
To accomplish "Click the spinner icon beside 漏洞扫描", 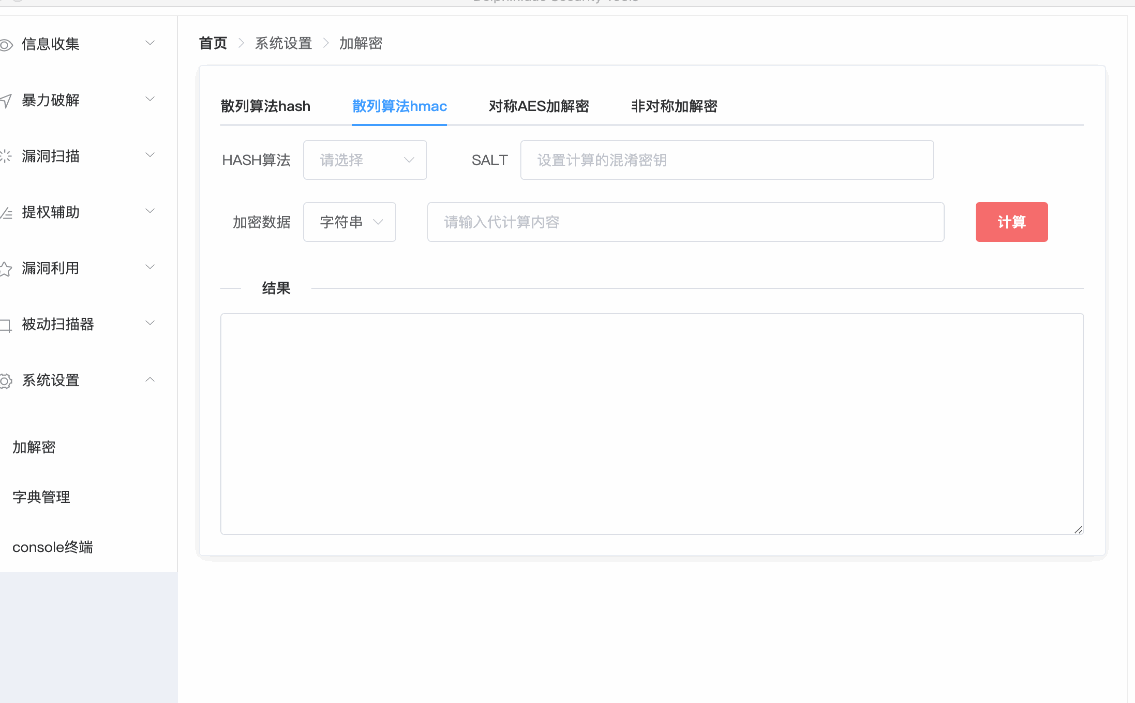I will pyautogui.click(x=6, y=156).
